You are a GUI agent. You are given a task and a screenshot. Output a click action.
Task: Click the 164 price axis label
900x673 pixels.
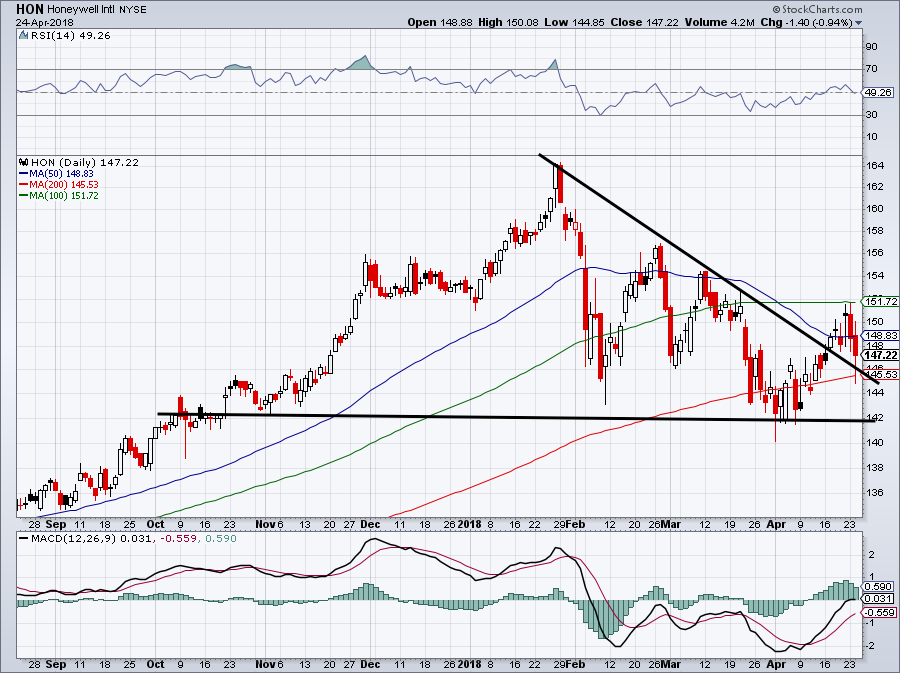875,166
